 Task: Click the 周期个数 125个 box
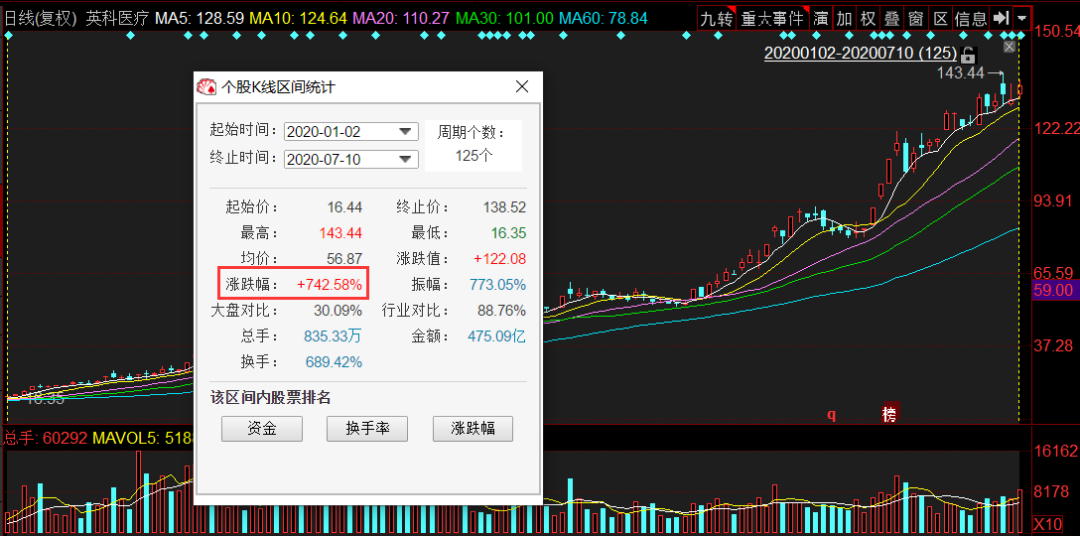pos(473,145)
